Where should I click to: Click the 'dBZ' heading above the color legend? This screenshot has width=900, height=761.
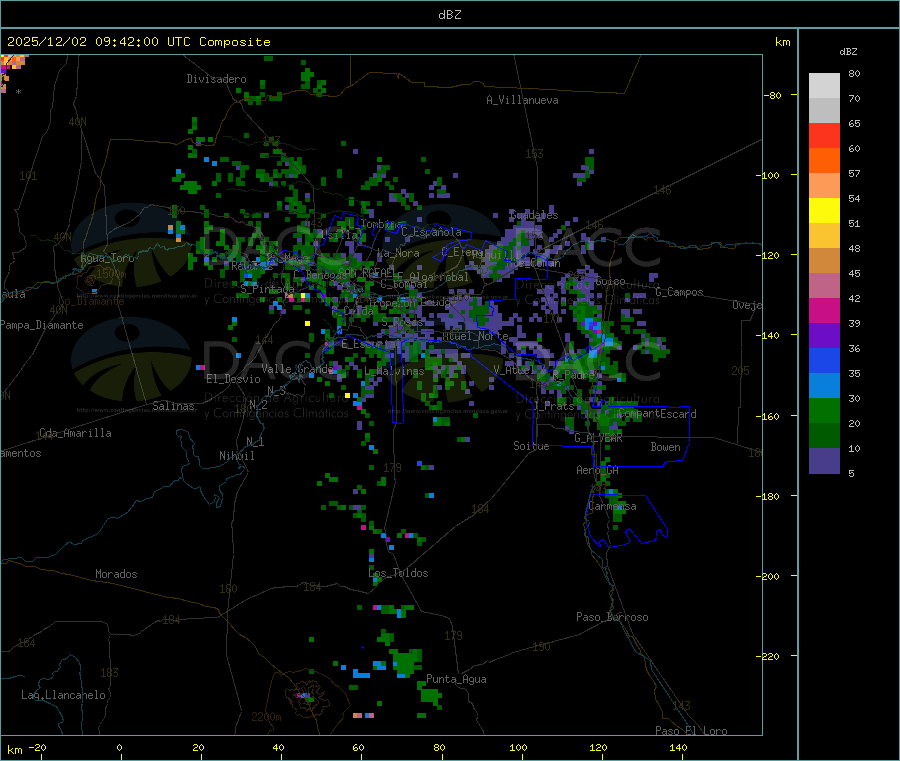[x=848, y=52]
